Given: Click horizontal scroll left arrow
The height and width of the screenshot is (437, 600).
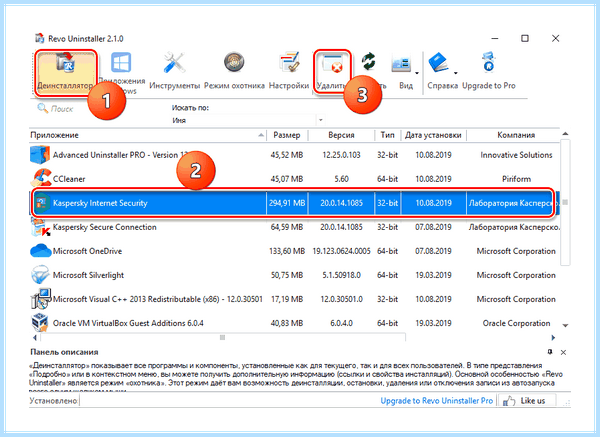Looking at the screenshot, I should click(35, 338).
